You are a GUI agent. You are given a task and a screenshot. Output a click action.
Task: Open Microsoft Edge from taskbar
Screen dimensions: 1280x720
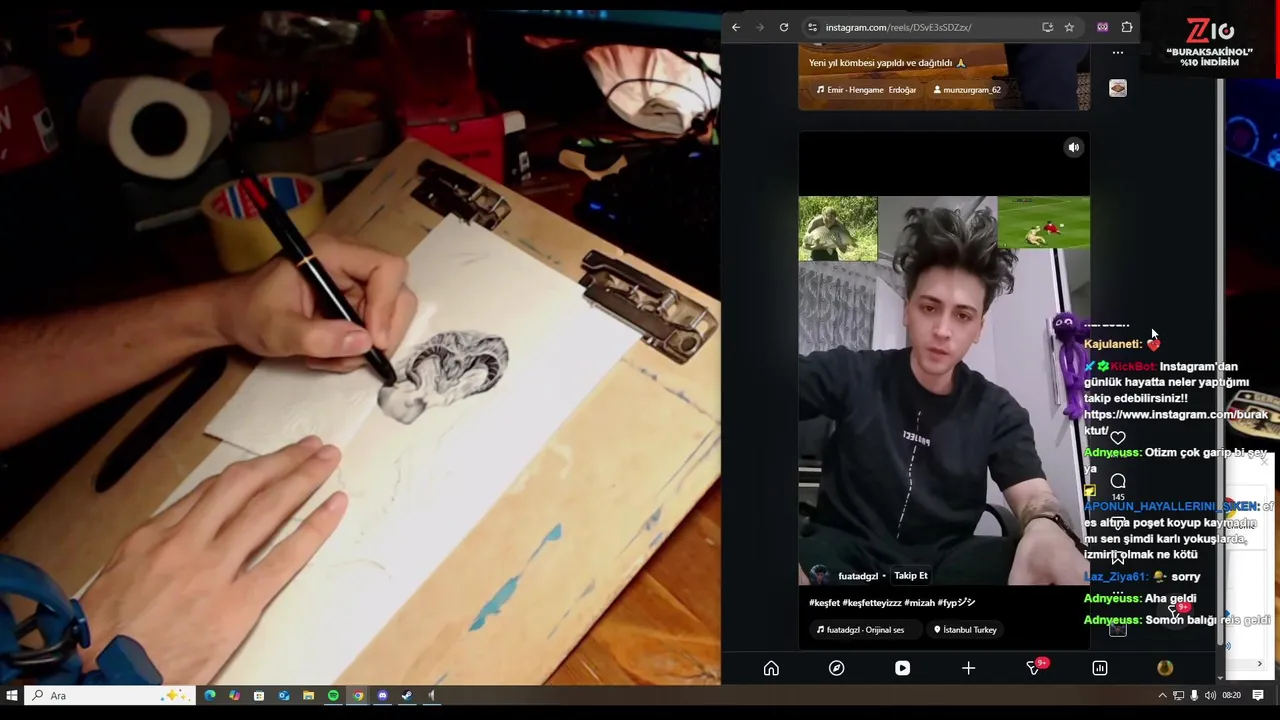coord(209,696)
